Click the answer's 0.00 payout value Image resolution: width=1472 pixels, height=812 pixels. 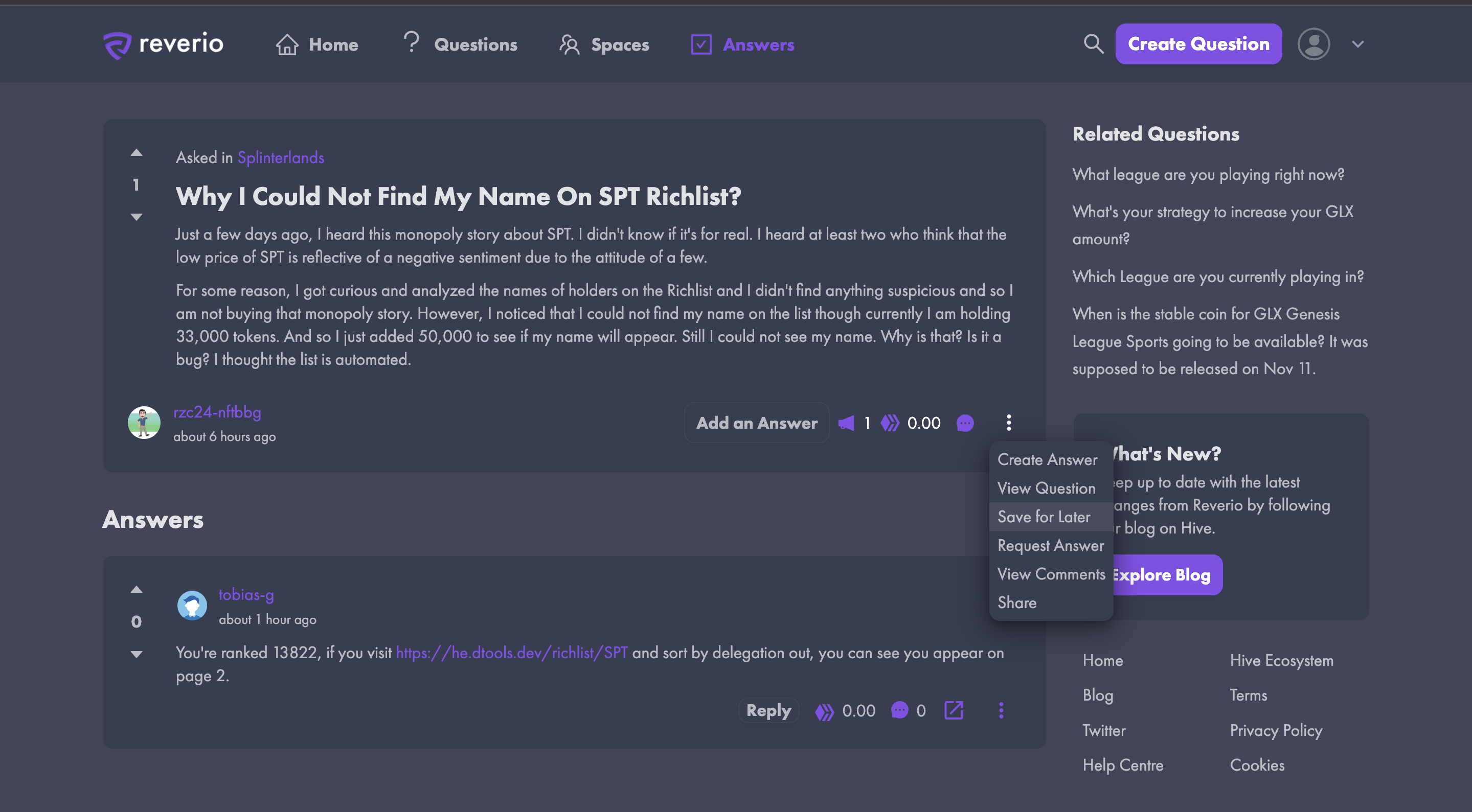coord(858,711)
